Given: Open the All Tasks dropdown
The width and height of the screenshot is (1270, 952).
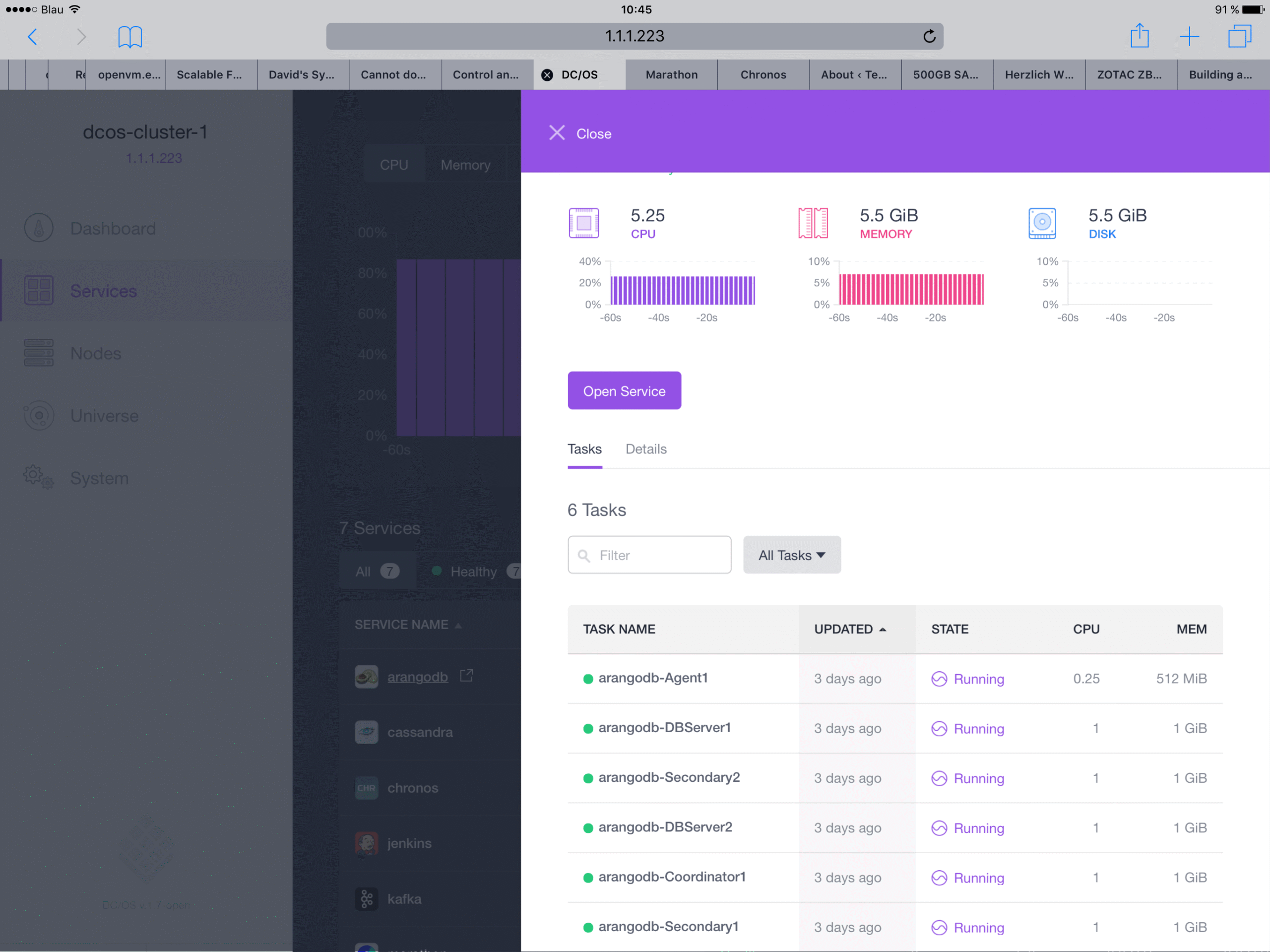Looking at the screenshot, I should (792, 555).
